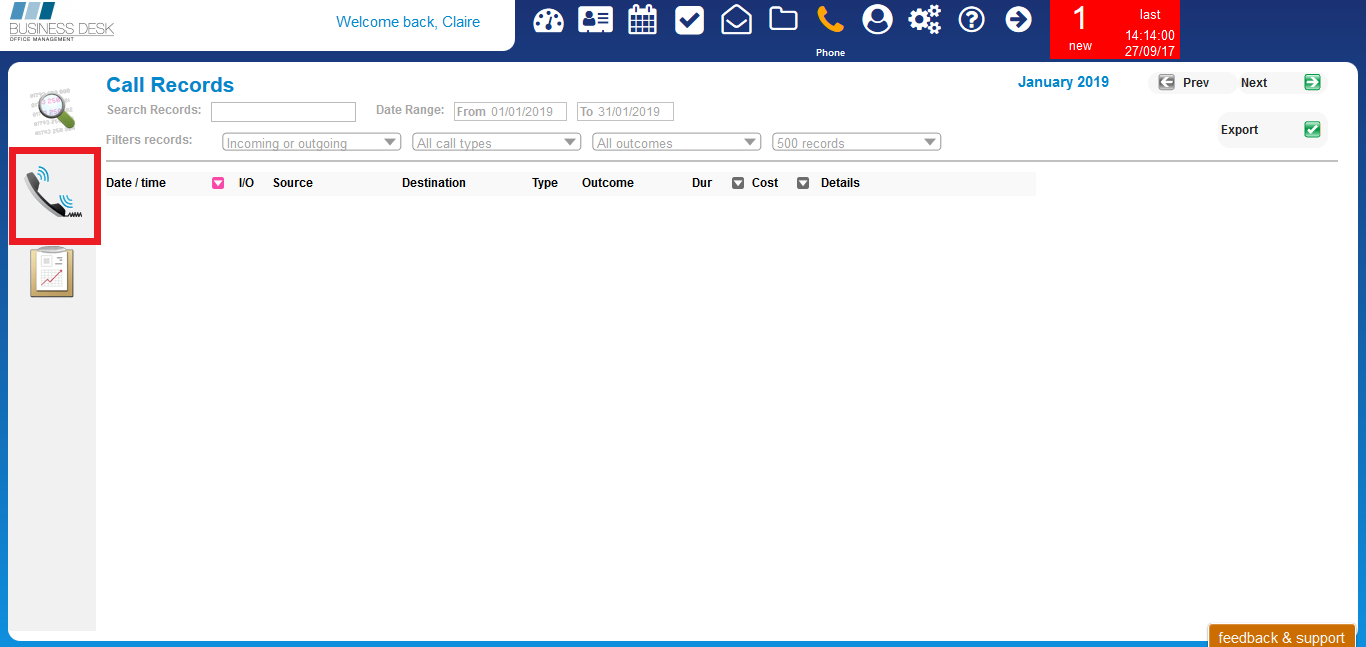Open the help question mark icon
1366x647 pixels.
pyautogui.click(x=971, y=19)
